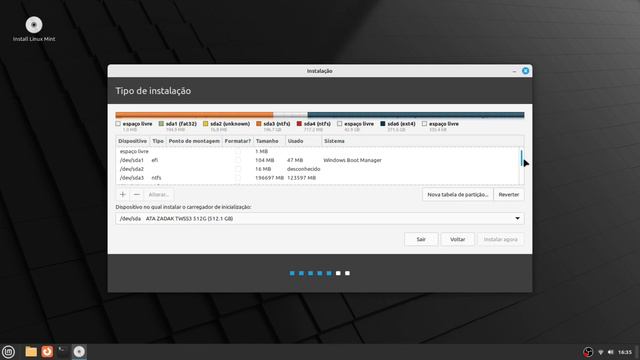Launch Firefox from the panel

47,351
